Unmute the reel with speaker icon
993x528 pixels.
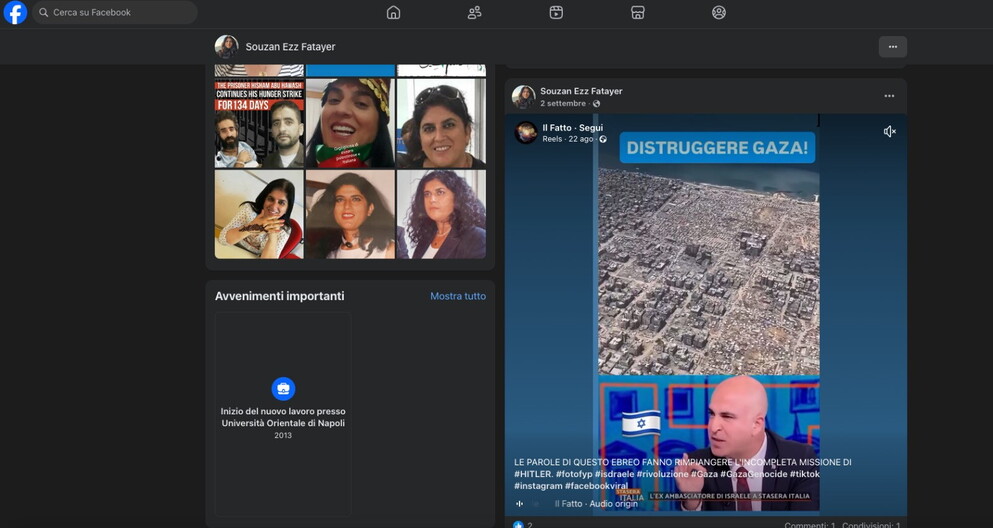889,132
